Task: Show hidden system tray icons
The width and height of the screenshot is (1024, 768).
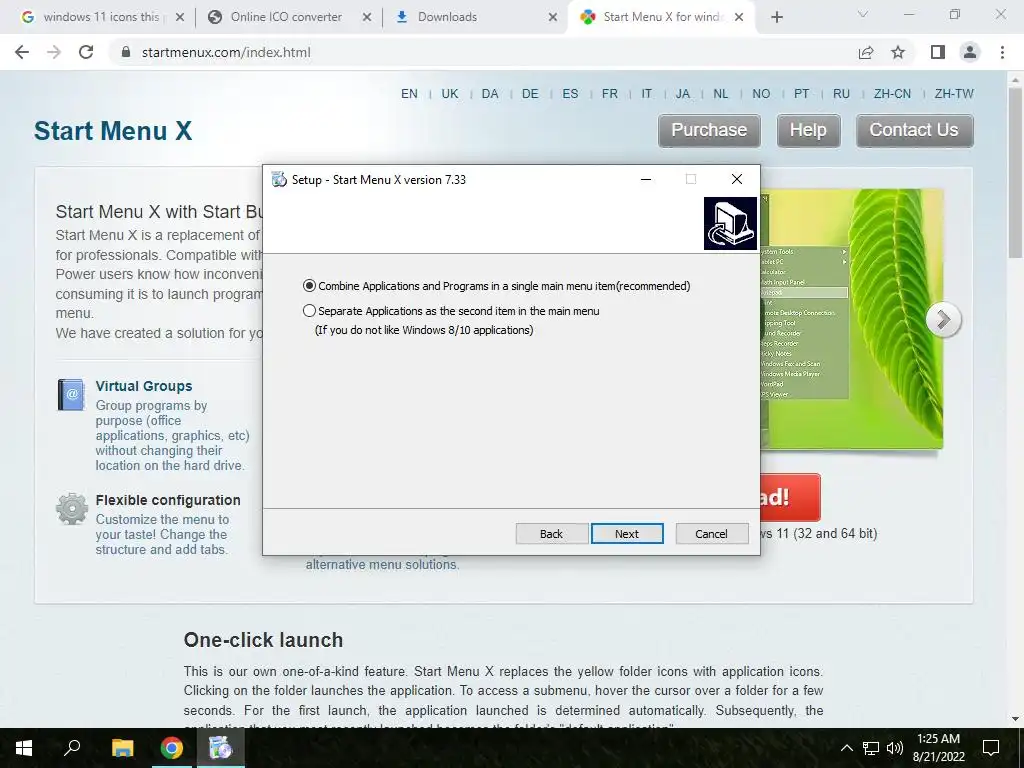Action: 846,748
